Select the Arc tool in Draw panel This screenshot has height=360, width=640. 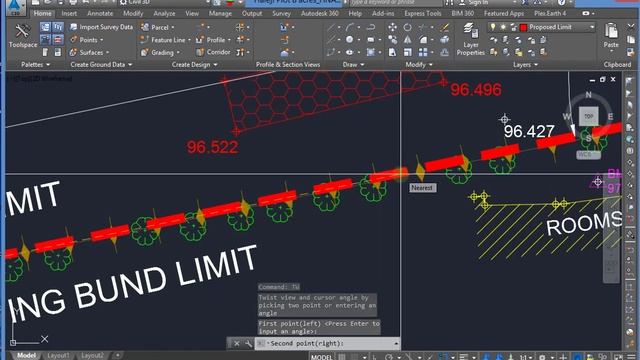[350, 27]
